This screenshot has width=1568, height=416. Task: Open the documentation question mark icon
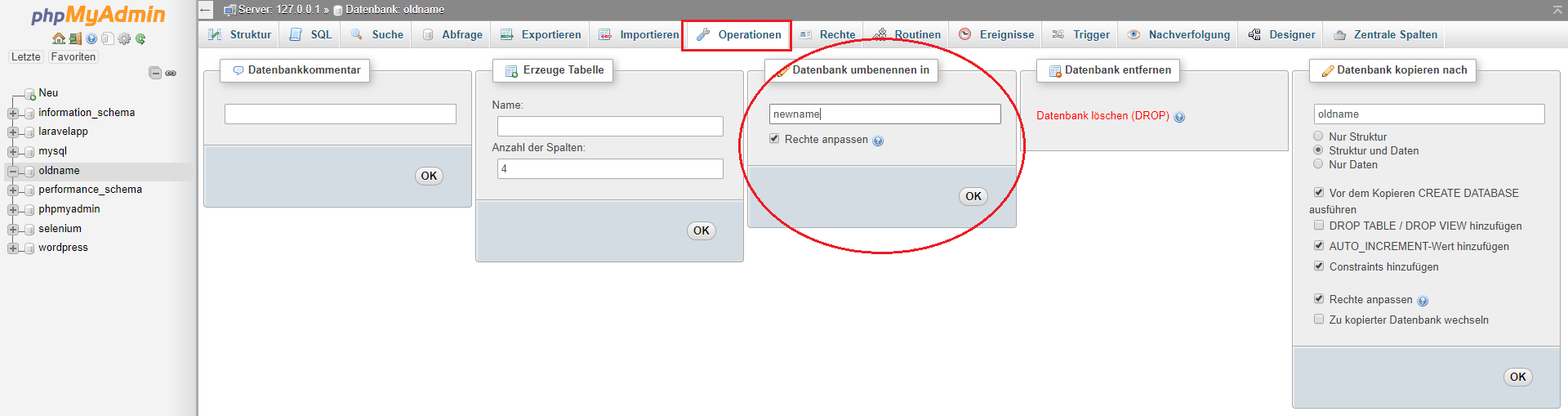click(91, 38)
